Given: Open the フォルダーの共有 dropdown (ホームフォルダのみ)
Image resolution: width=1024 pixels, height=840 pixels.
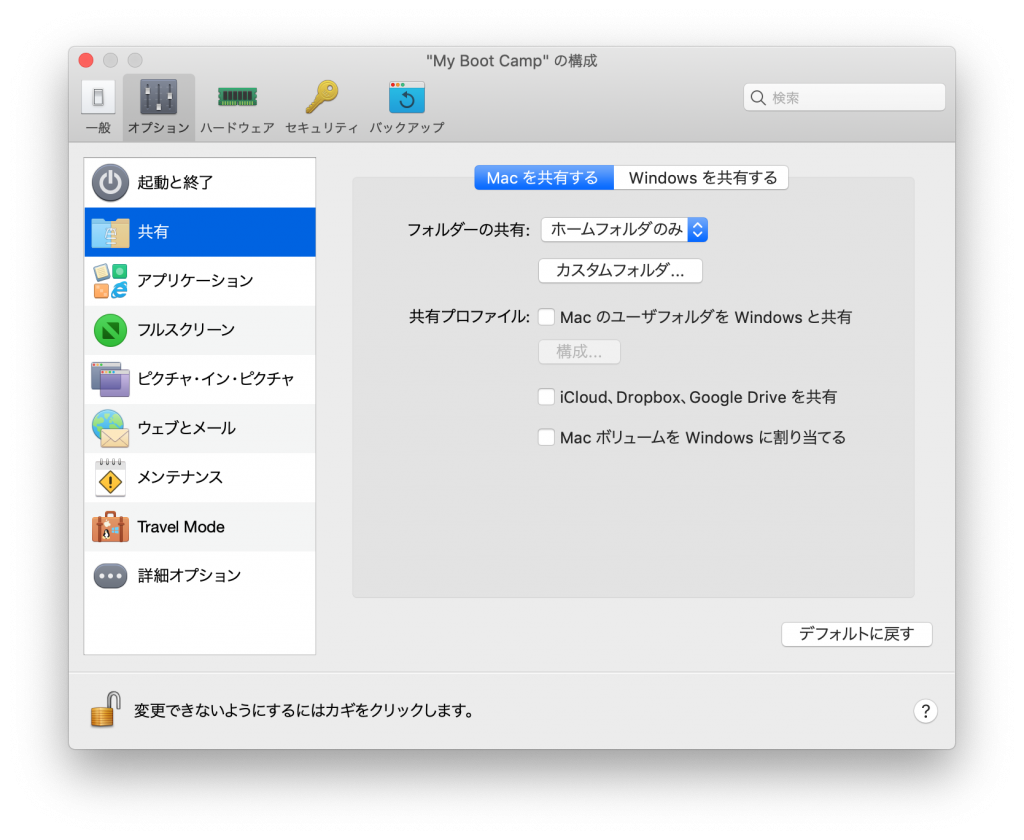Looking at the screenshot, I should point(624,230).
